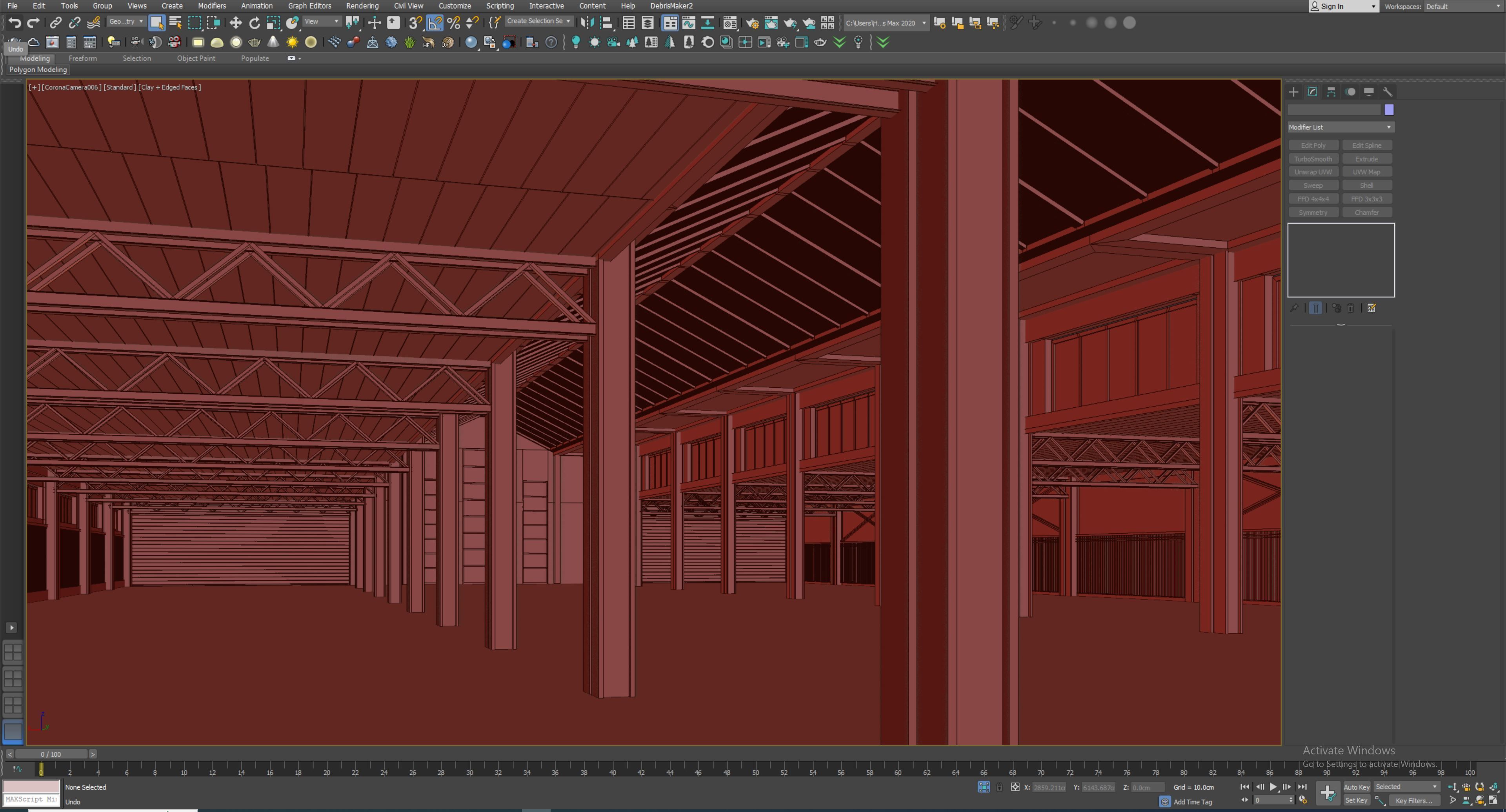Create a teapot primitive icon

coord(254,42)
